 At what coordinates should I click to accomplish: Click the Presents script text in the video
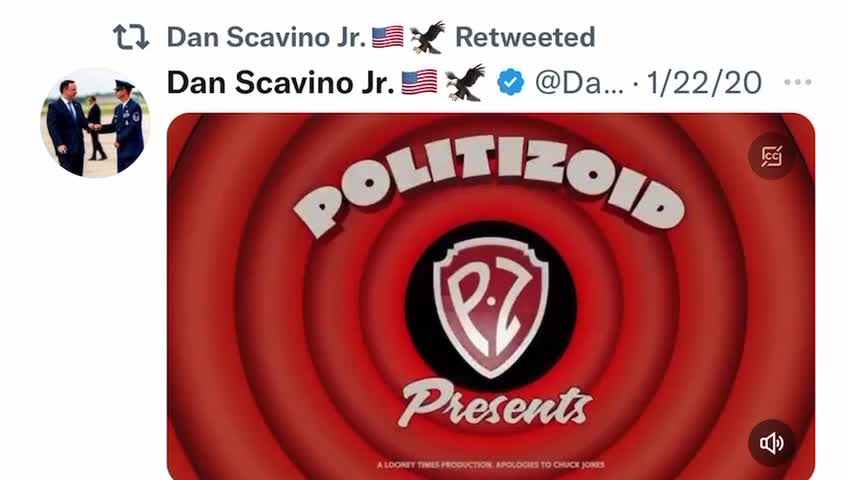495,403
